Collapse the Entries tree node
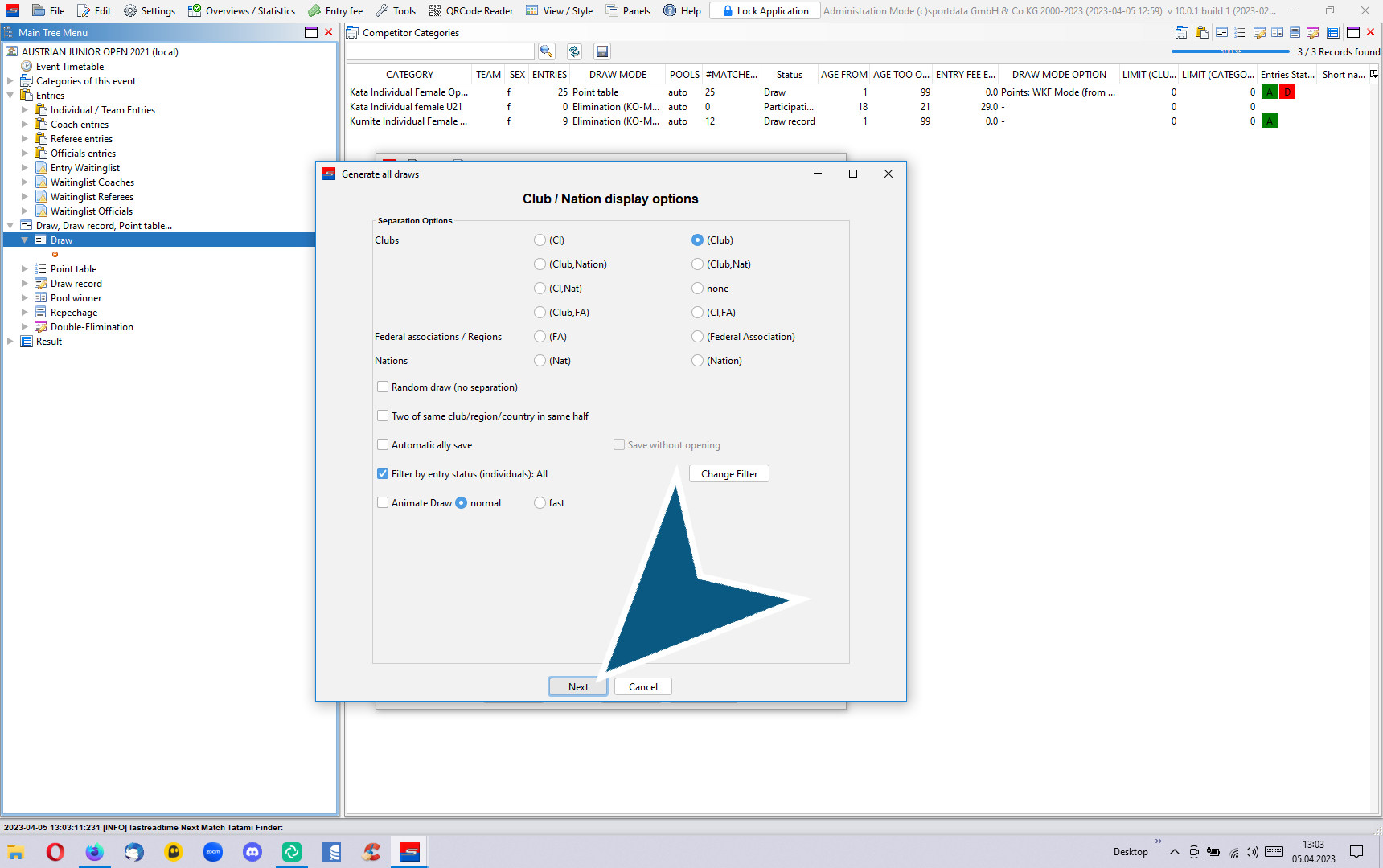This screenshot has height=868, width=1383. click(10, 96)
